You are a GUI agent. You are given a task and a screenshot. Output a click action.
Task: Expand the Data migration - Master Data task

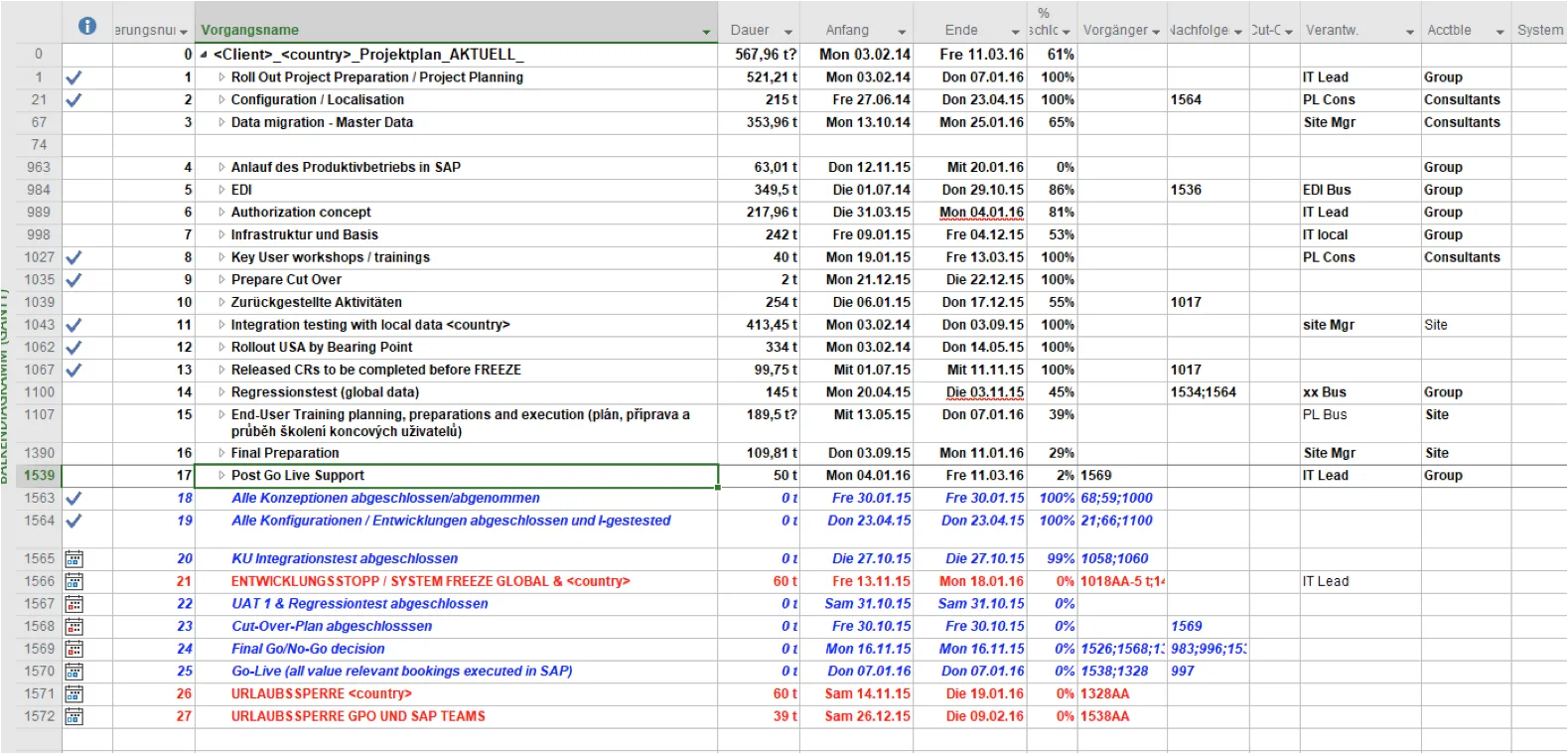[x=221, y=123]
